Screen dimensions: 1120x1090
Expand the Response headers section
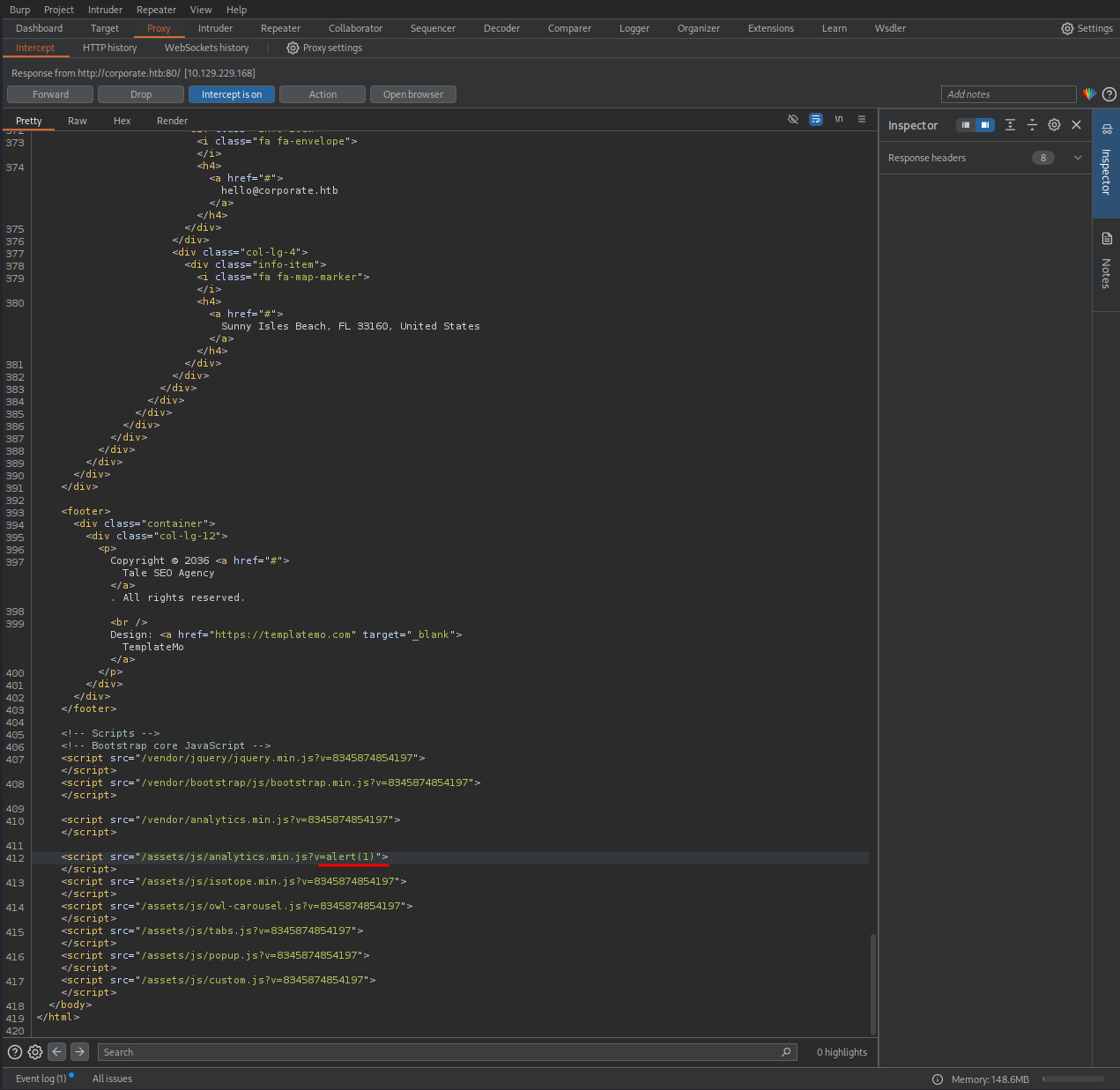click(x=1077, y=158)
